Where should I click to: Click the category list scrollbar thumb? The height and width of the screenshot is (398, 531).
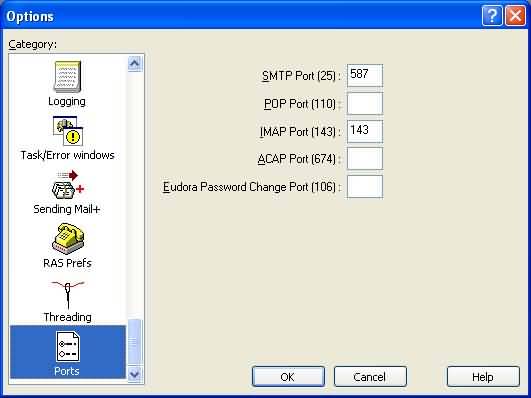[x=135, y=342]
